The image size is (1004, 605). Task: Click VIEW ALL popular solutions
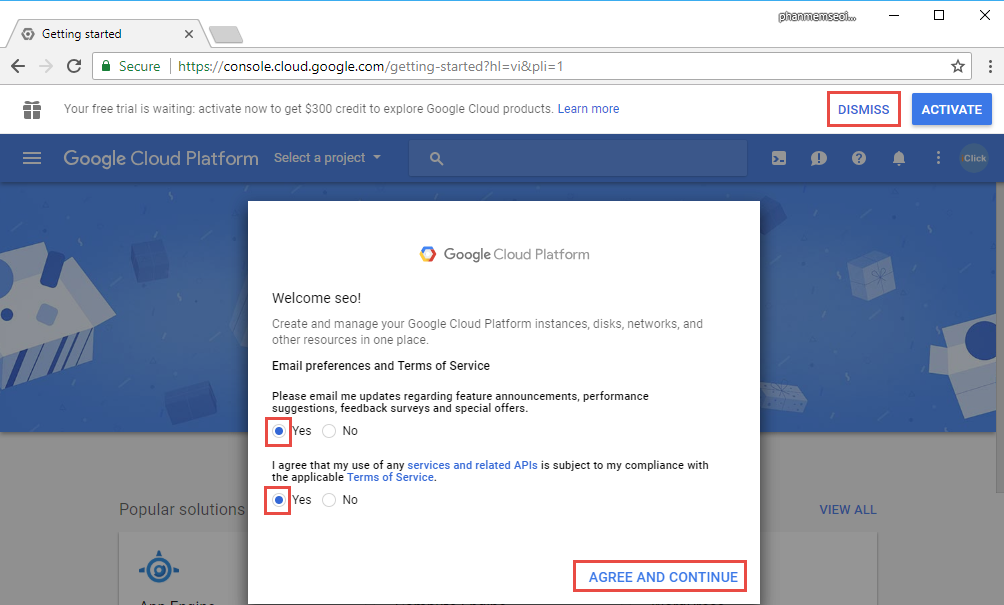pyautogui.click(x=848, y=510)
